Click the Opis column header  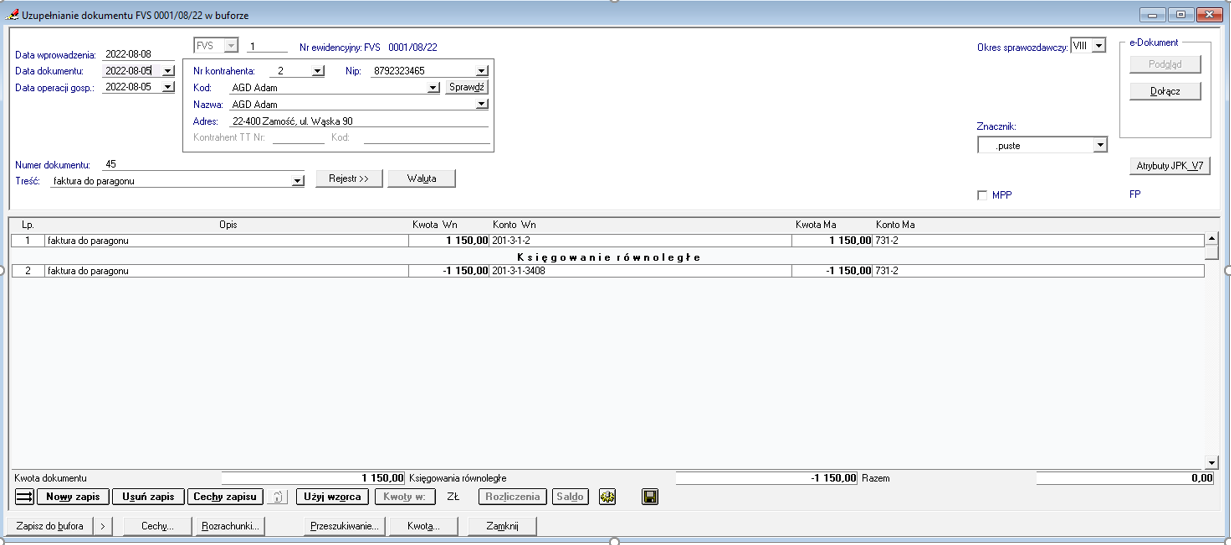pos(228,225)
